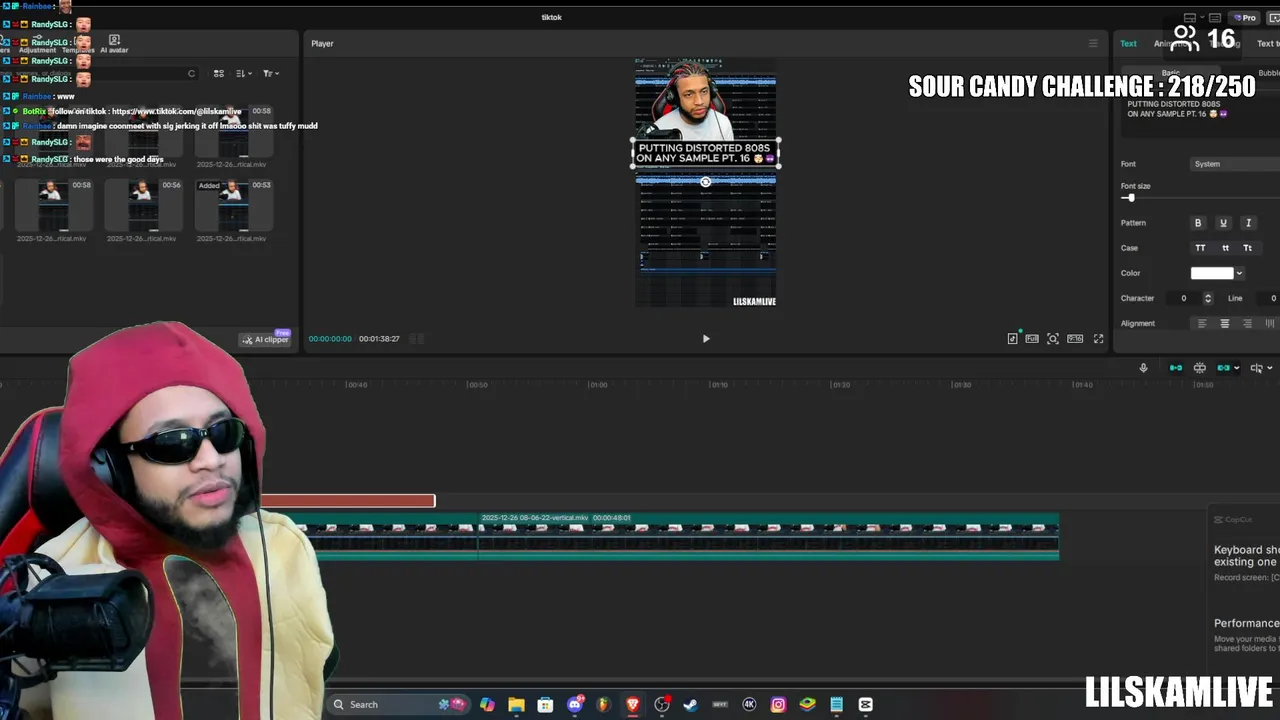The height and width of the screenshot is (720, 1280).
Task: Open 4K downloader from the taskbar
Action: pos(749,705)
